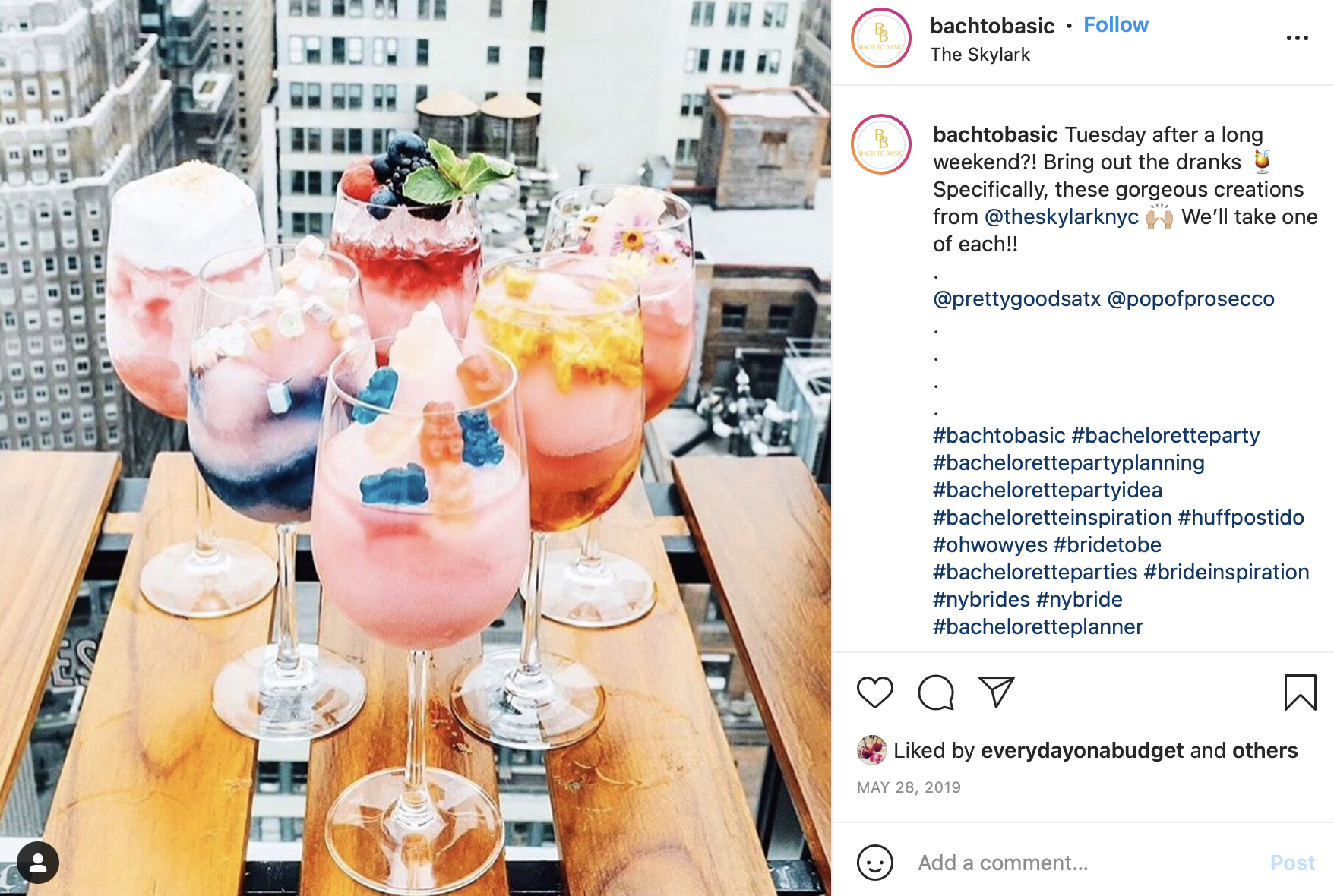Click the Post comment button
1334x896 pixels.
(x=1292, y=863)
